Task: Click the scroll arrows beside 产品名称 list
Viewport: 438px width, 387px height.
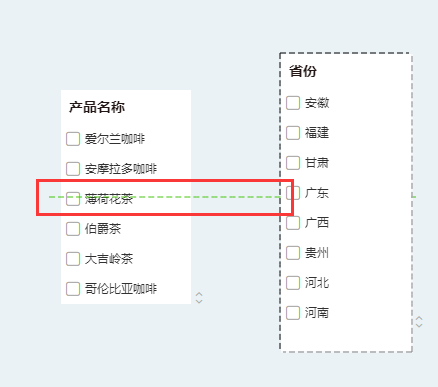Action: pyautogui.click(x=199, y=298)
